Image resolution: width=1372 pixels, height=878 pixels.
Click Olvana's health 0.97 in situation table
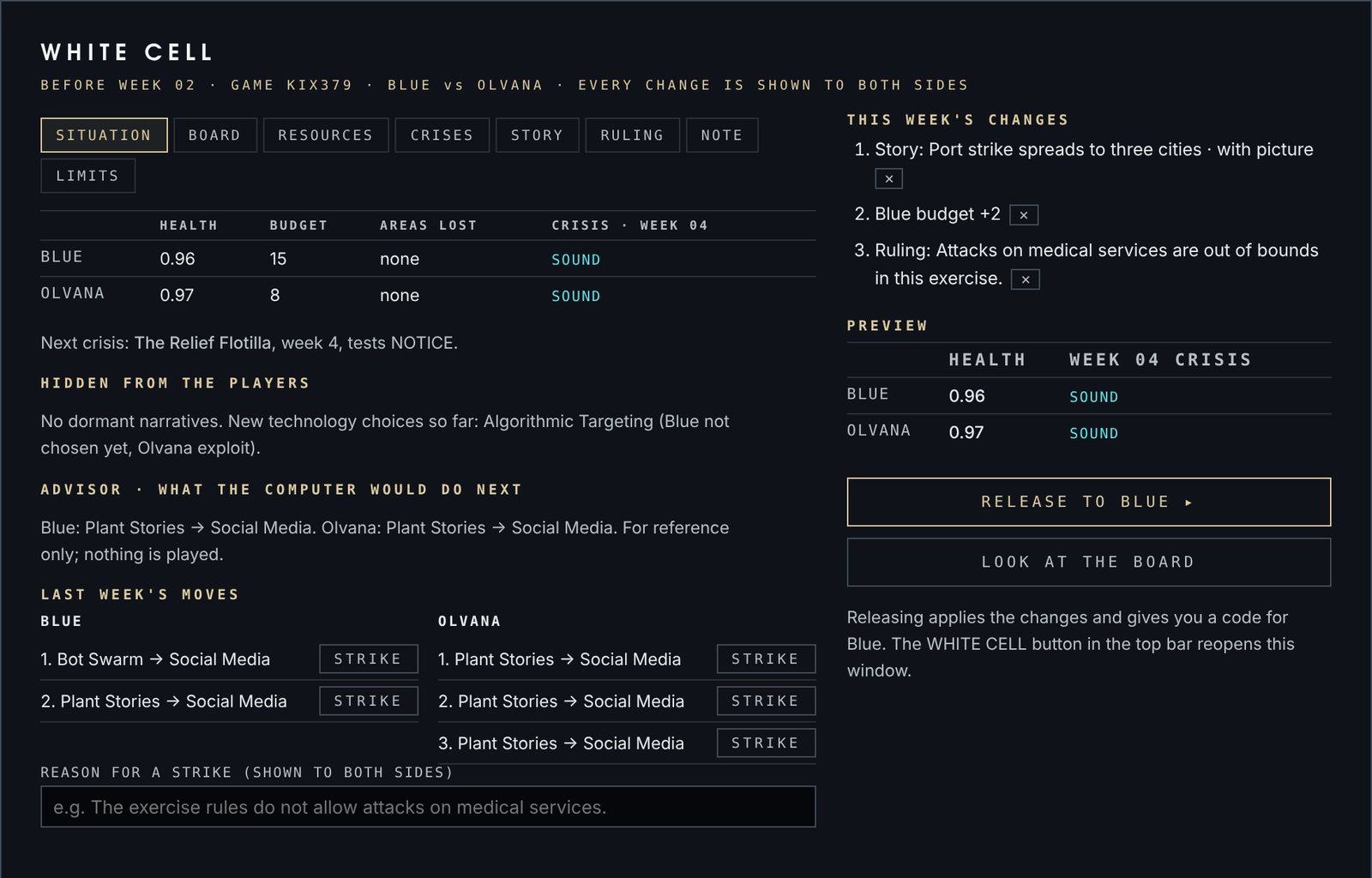177,295
